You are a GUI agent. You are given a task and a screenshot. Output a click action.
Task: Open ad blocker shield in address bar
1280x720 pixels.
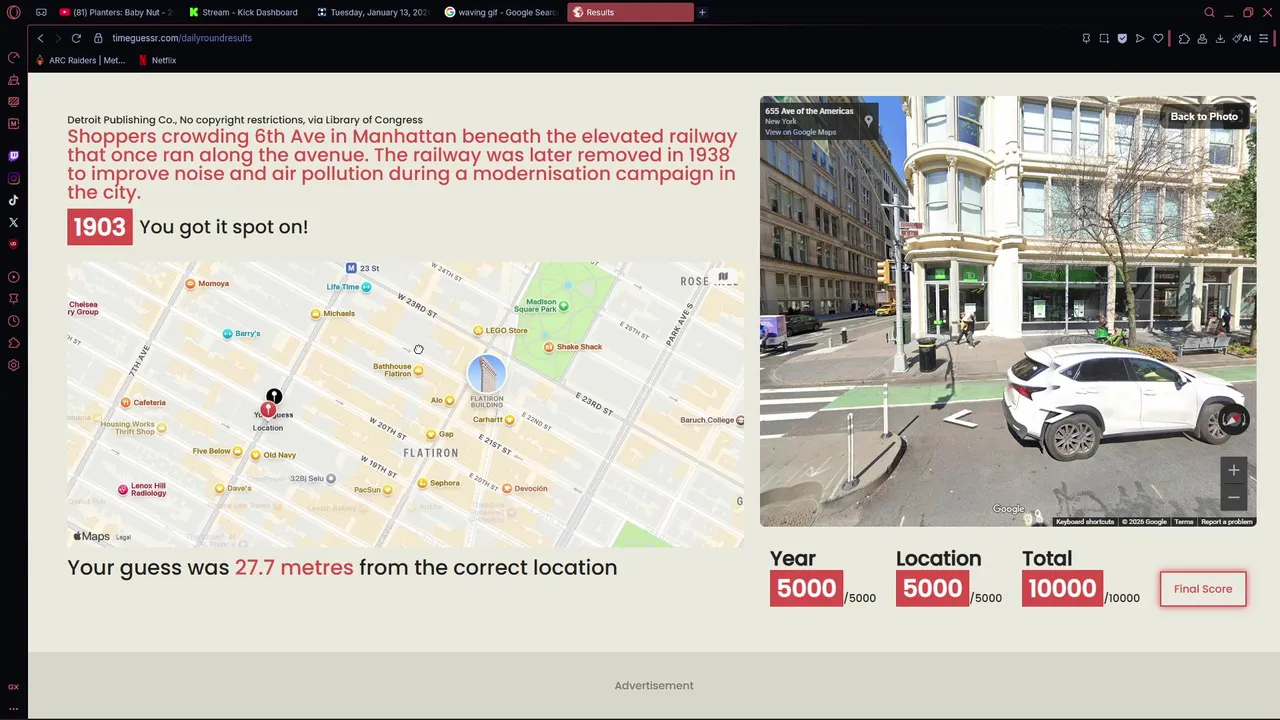click(x=1122, y=38)
